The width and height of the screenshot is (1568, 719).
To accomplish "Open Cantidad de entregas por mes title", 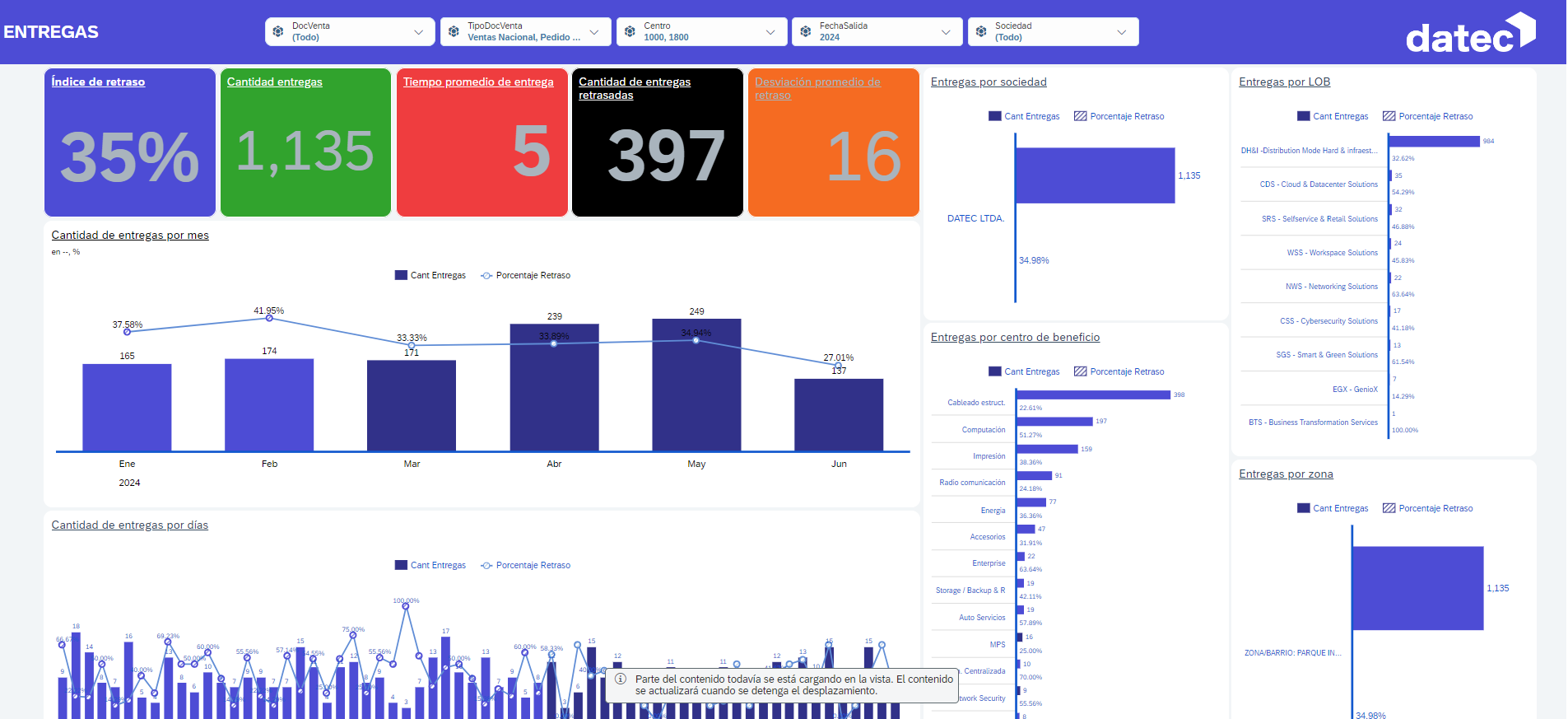I will click(130, 235).
